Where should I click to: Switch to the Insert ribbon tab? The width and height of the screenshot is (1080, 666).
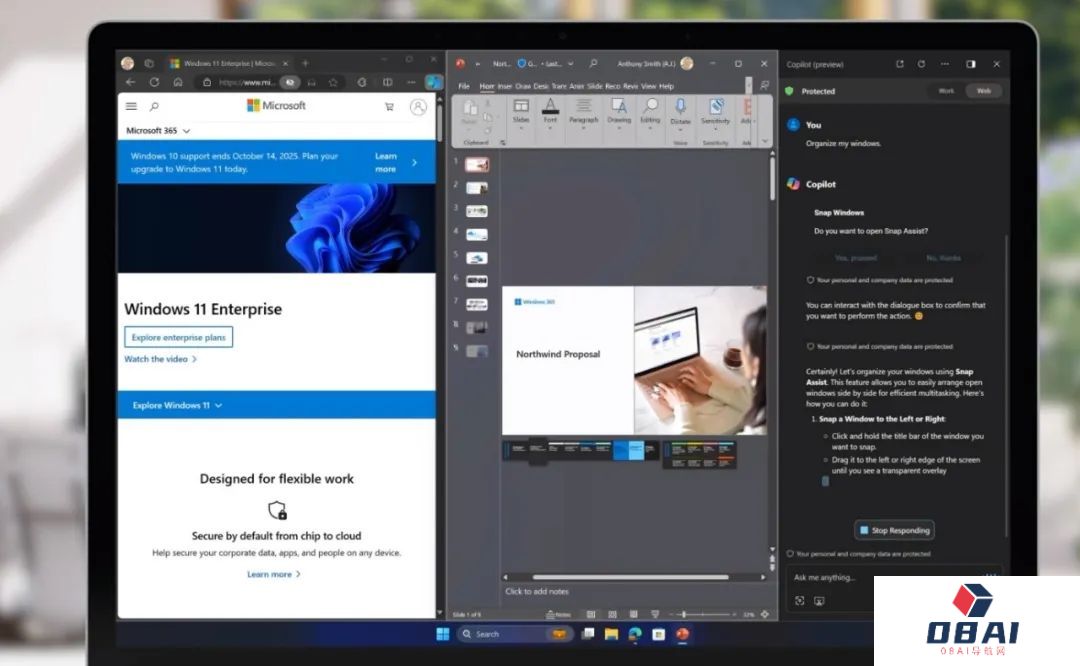click(x=505, y=86)
